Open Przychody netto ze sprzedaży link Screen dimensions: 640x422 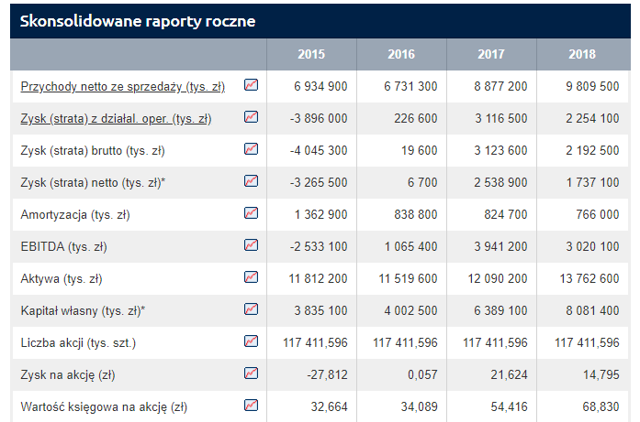pyautogui.click(x=122, y=87)
